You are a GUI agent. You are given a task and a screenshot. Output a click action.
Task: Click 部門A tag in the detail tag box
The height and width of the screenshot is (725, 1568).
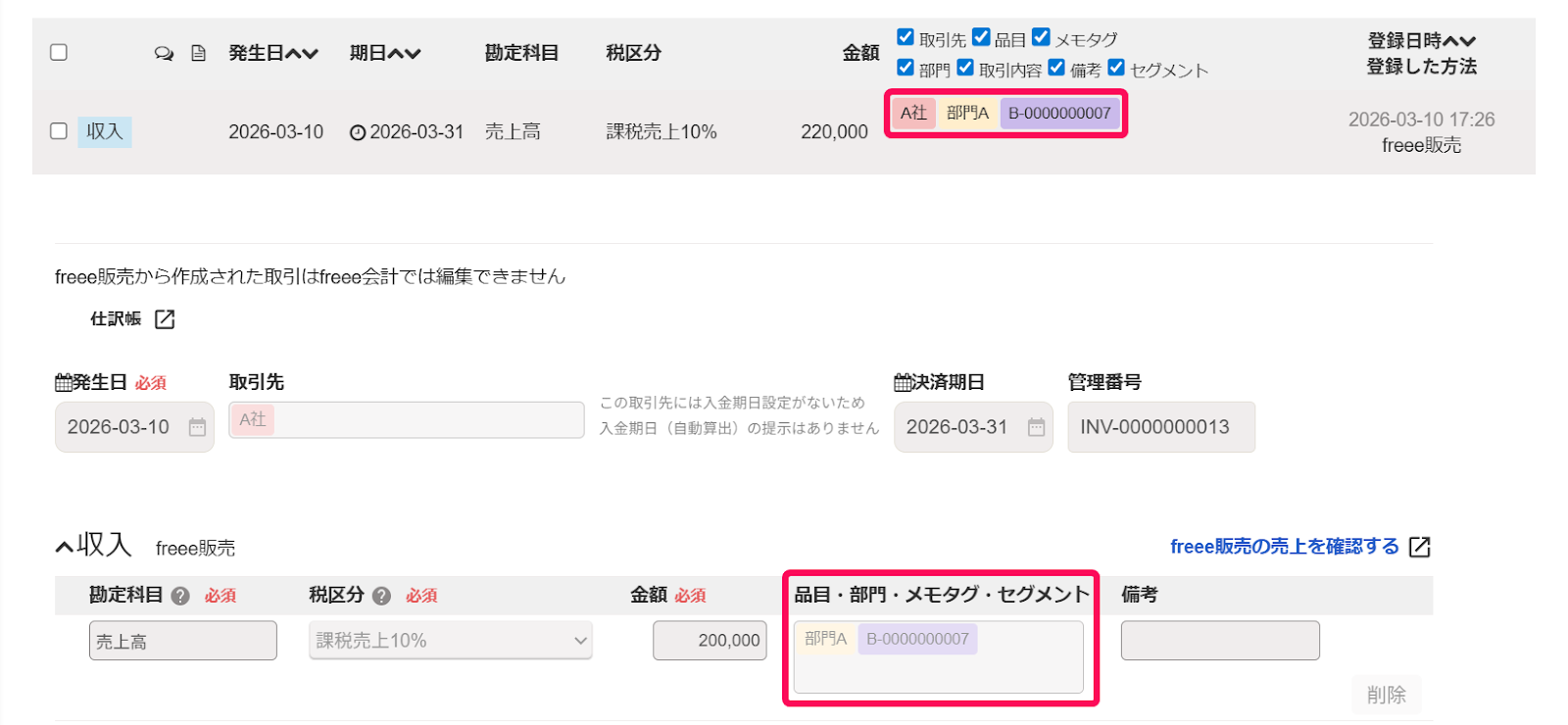pyautogui.click(x=825, y=639)
